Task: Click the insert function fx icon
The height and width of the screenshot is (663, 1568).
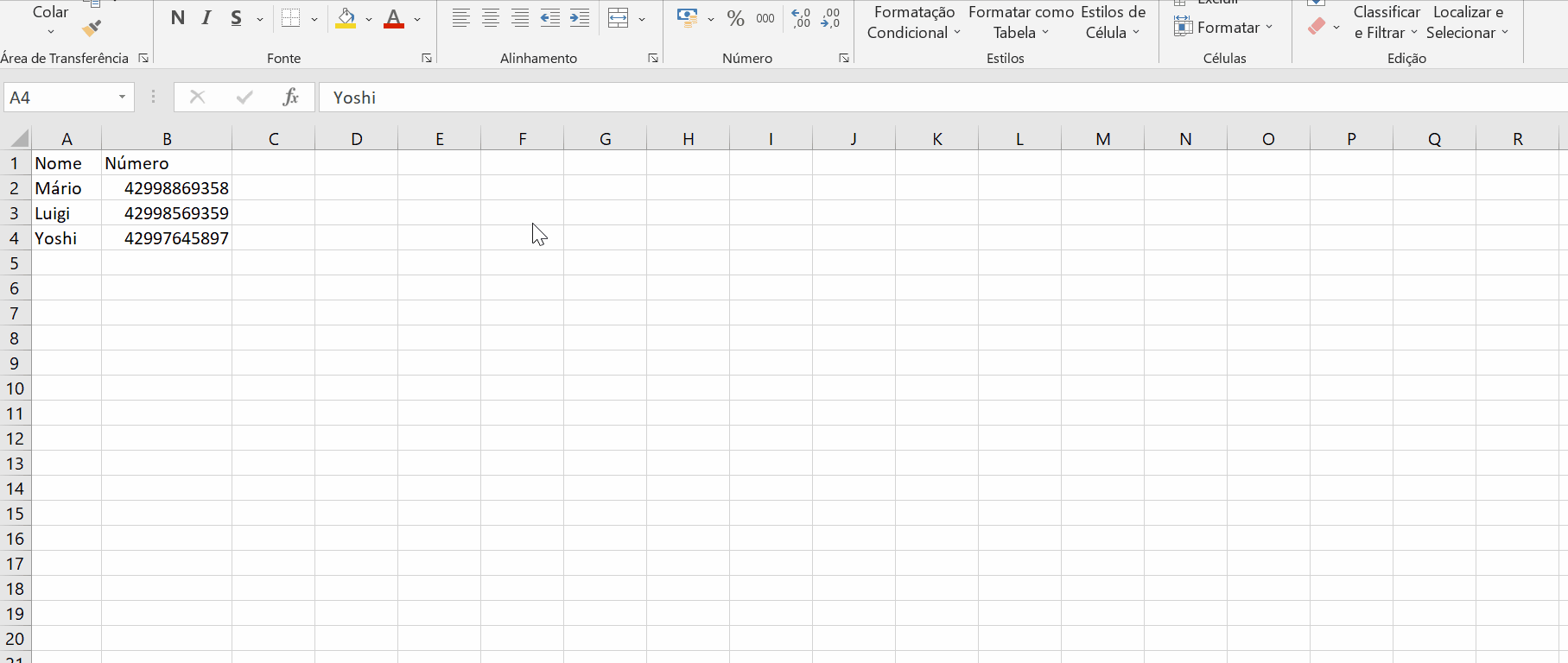Action: 291,98
